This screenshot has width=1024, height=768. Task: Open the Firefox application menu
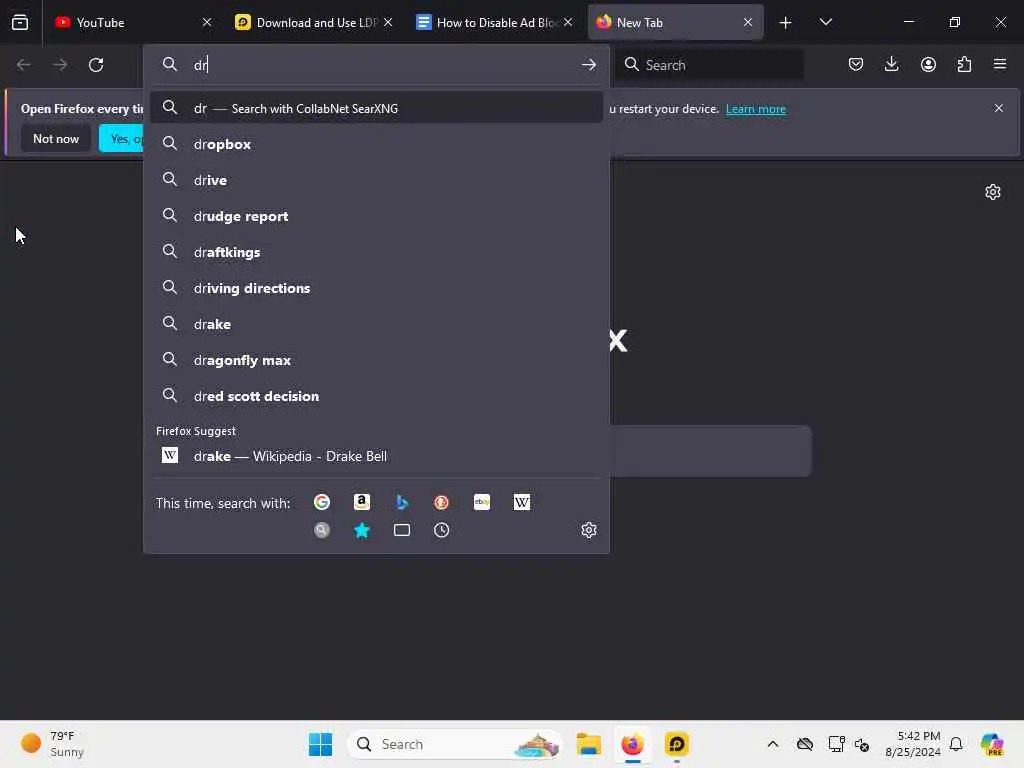1000,64
